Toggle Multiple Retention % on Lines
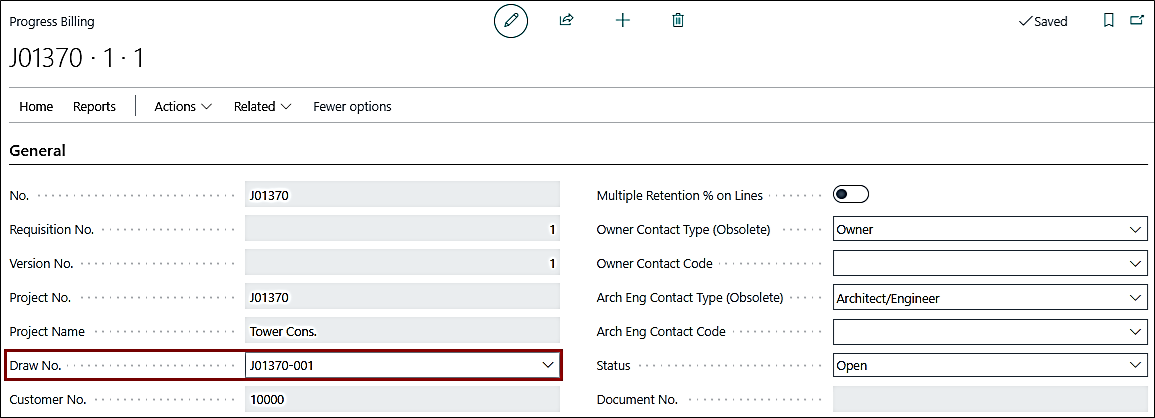1155x418 pixels. [851, 195]
